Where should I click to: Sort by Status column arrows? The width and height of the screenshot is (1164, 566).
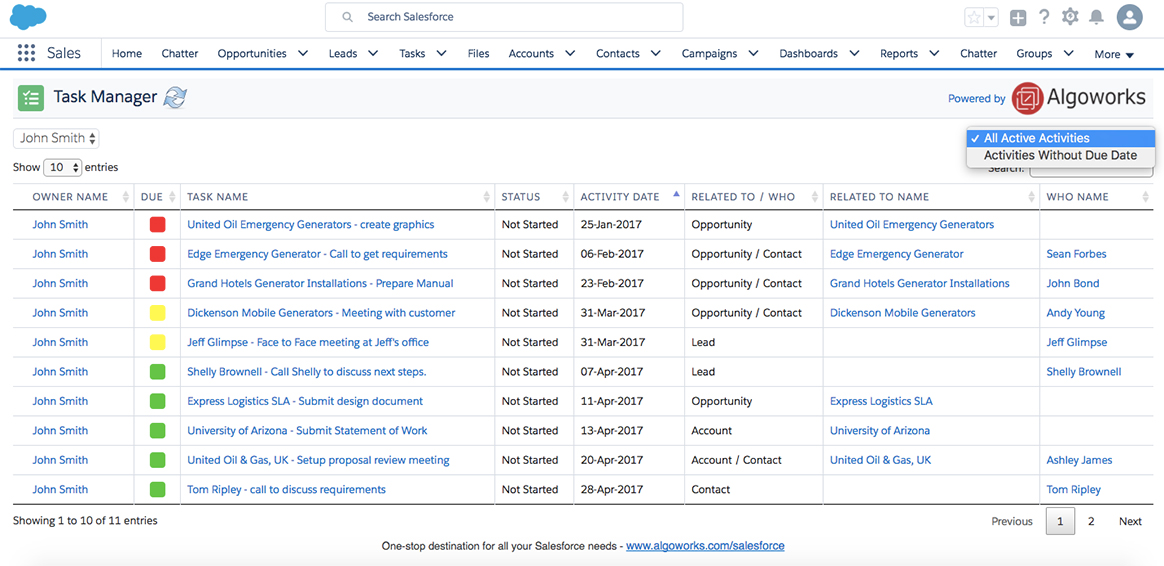coord(566,197)
